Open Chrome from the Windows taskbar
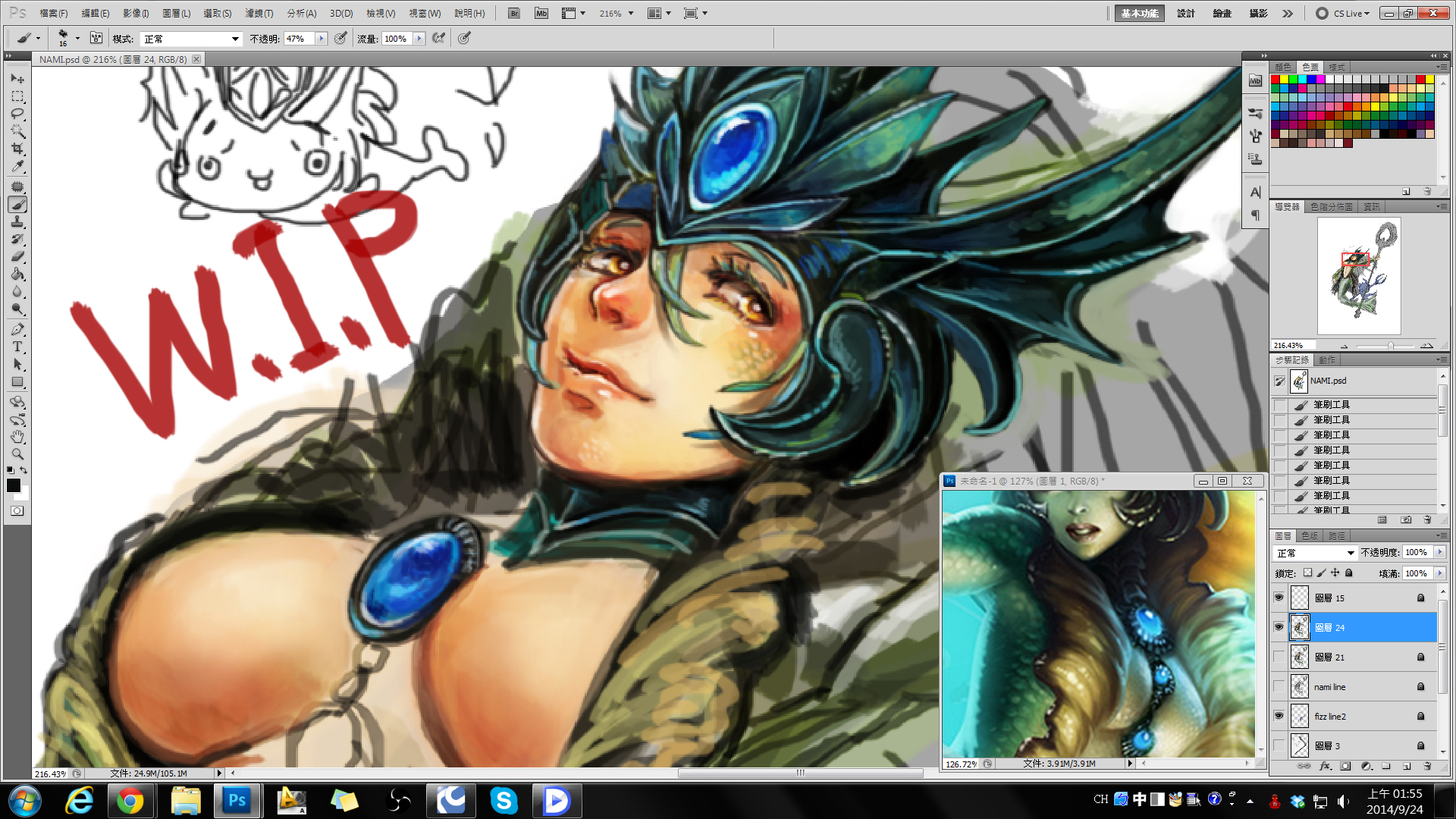This screenshot has height=819, width=1456. (130, 801)
